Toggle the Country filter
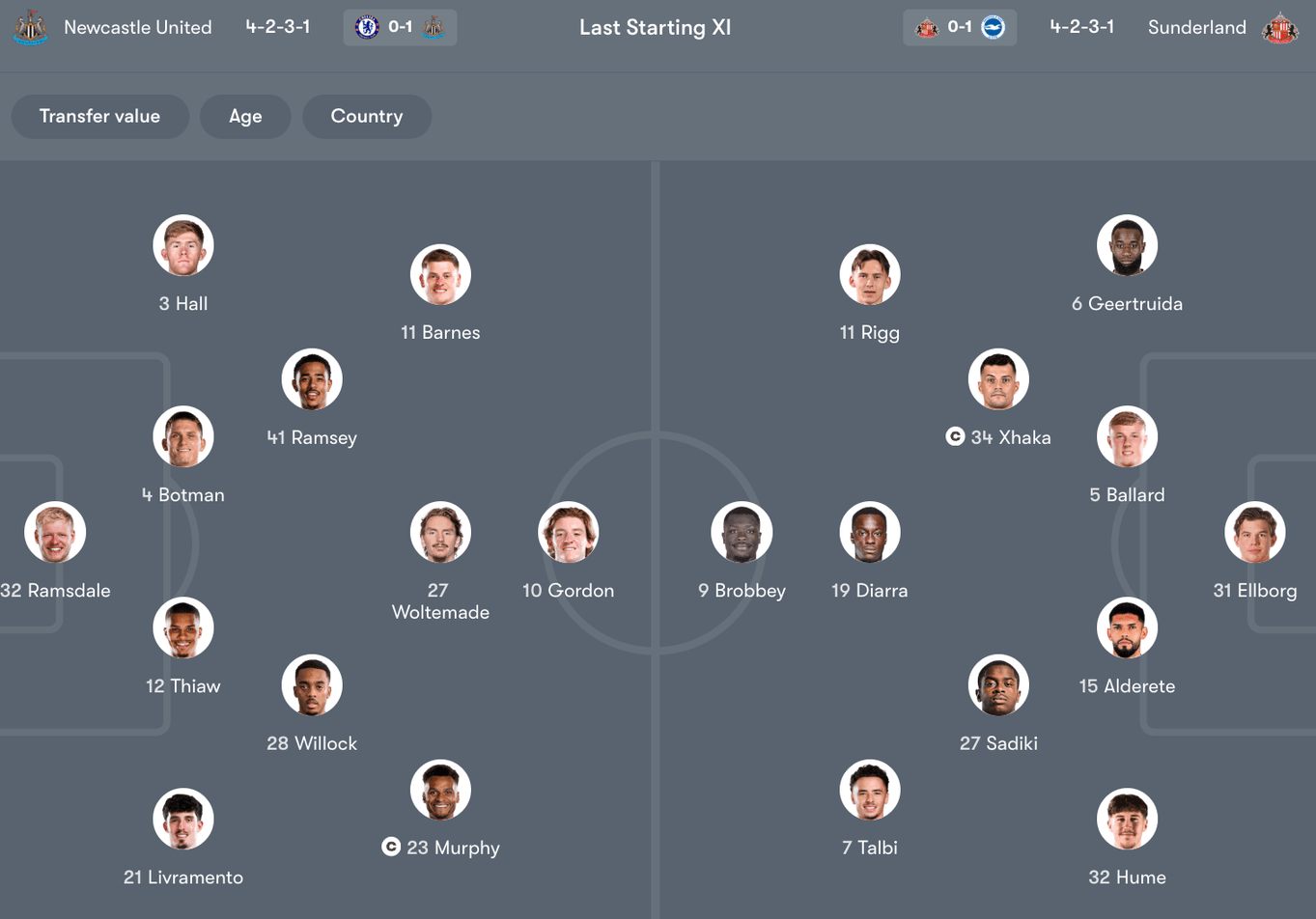The height and width of the screenshot is (919, 1316). [x=366, y=116]
